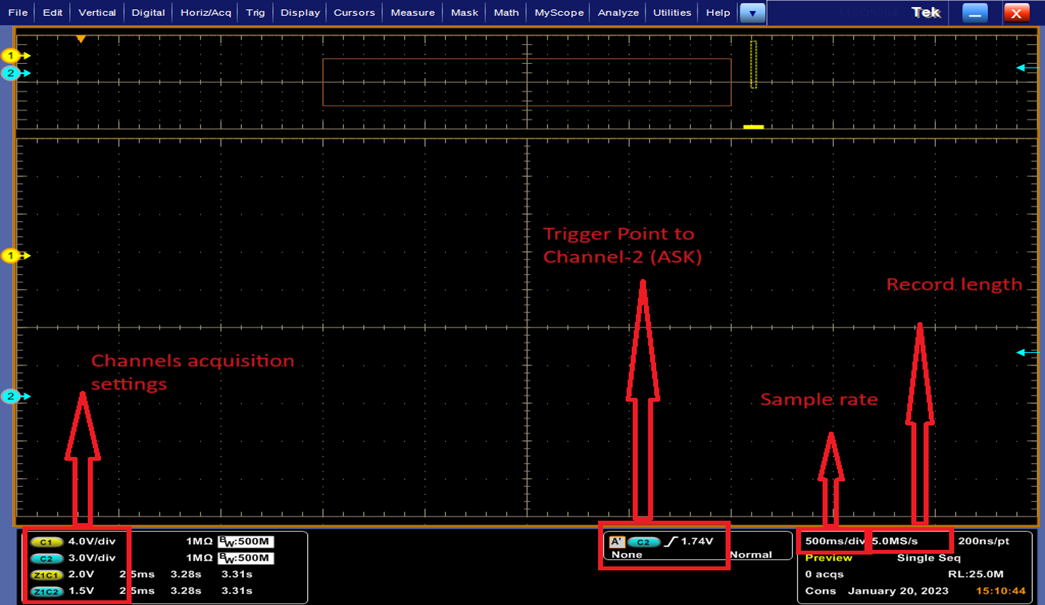Click the 5.0MS/s sample rate readout
1045x605 pixels.
pyautogui.click(x=895, y=541)
